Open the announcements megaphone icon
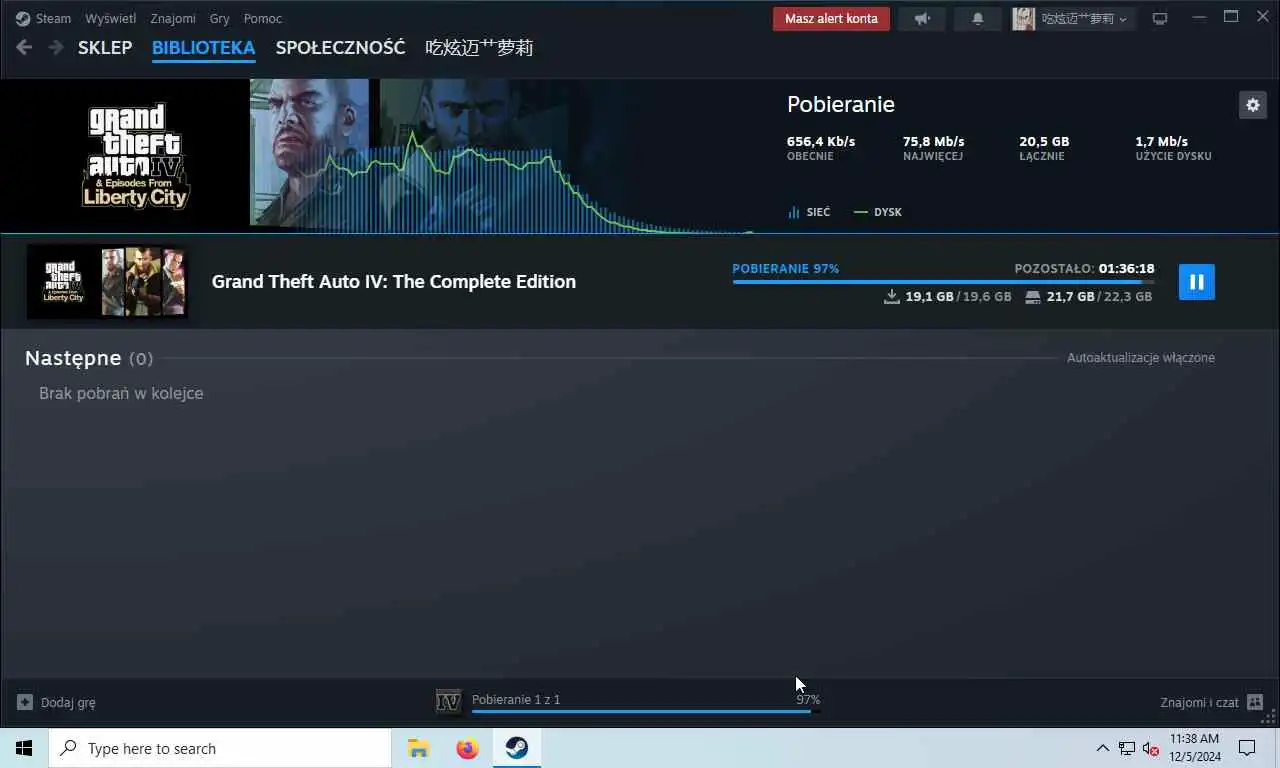The image size is (1280, 768). [922, 18]
